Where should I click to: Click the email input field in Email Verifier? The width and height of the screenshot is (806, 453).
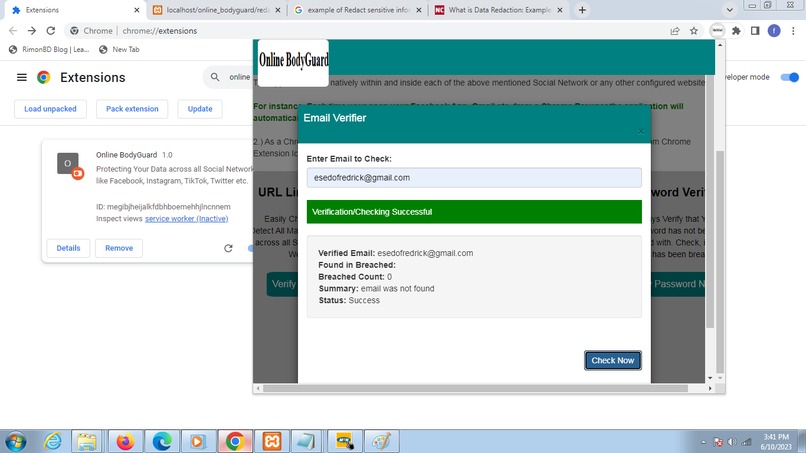(474, 177)
